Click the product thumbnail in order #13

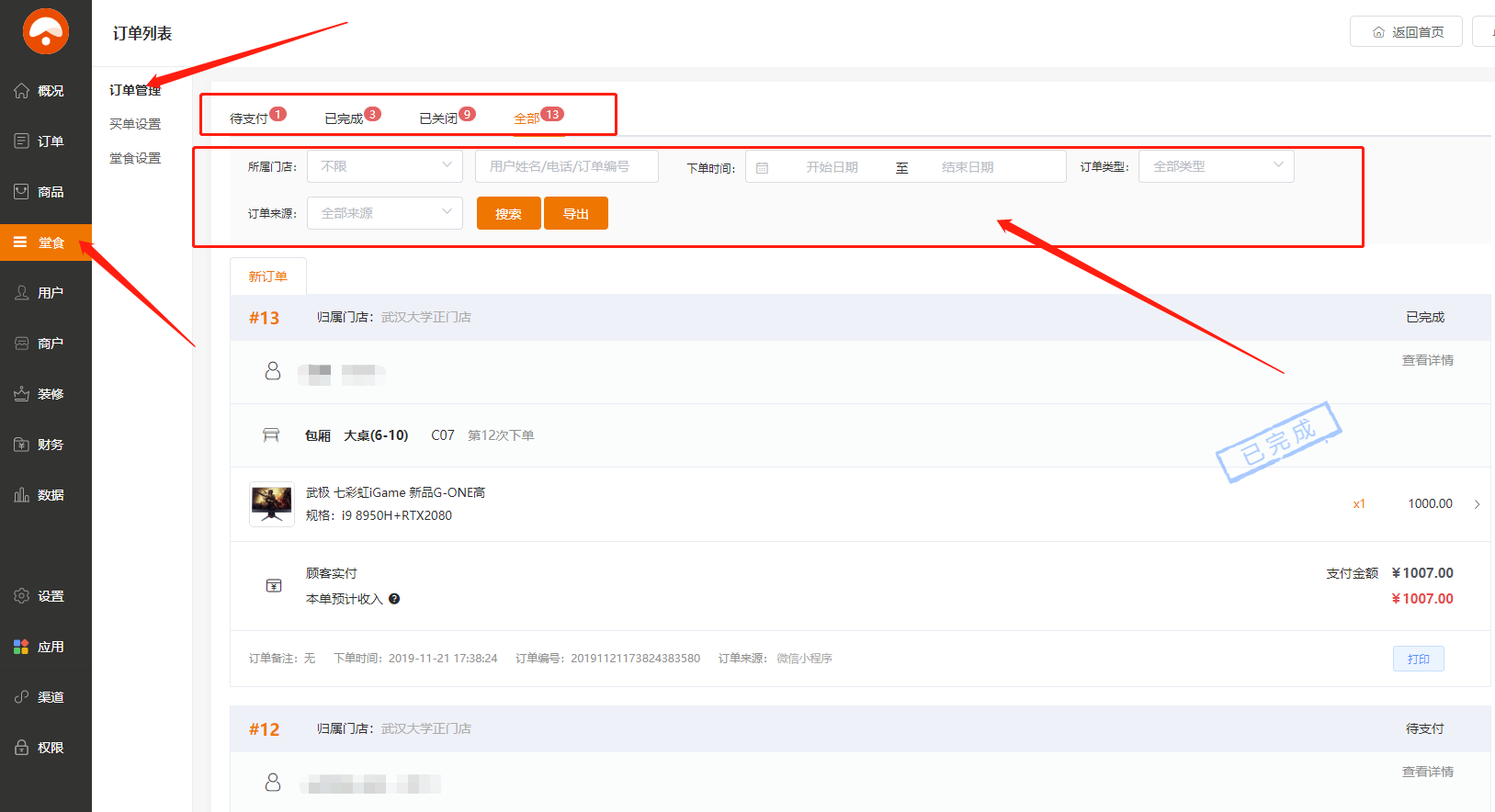coord(272,503)
